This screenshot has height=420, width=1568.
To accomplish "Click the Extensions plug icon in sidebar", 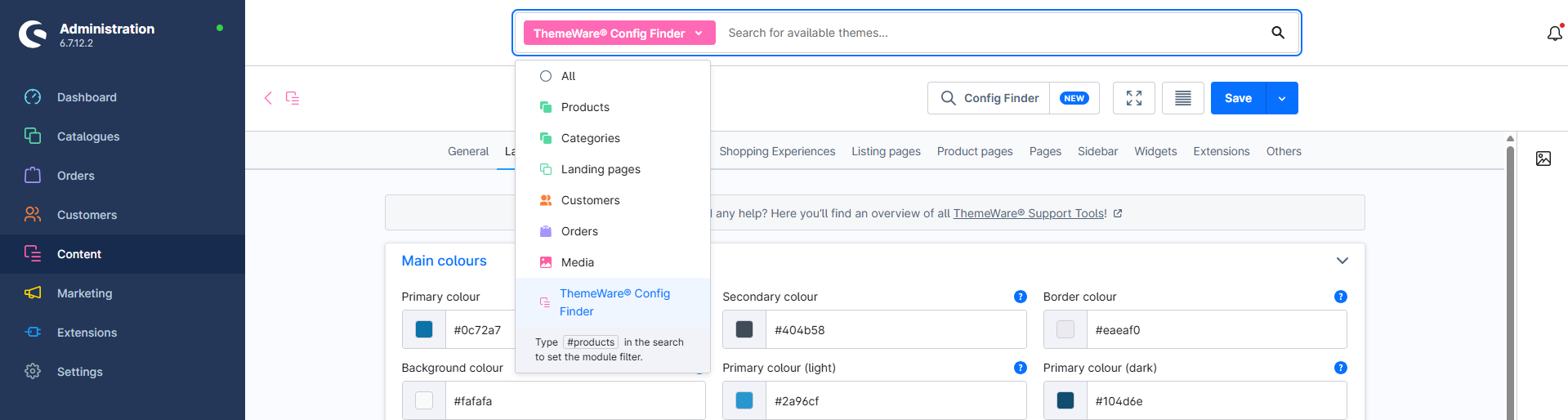I will [x=33, y=332].
